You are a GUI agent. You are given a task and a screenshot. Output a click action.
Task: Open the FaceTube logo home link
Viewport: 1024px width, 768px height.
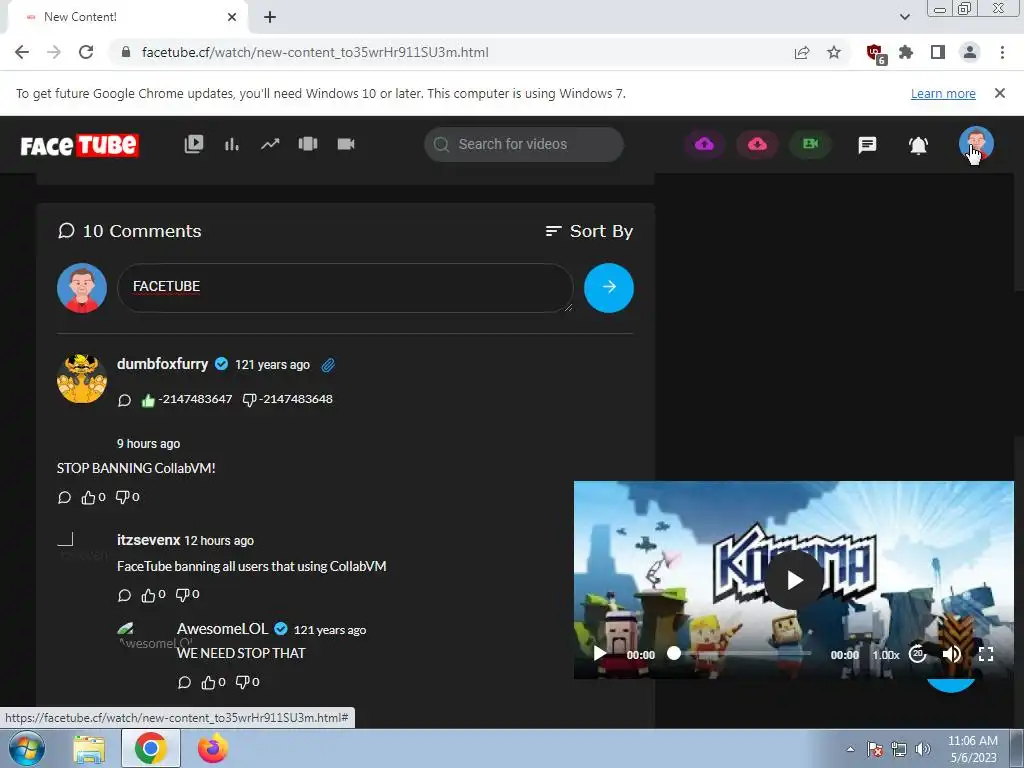79,145
